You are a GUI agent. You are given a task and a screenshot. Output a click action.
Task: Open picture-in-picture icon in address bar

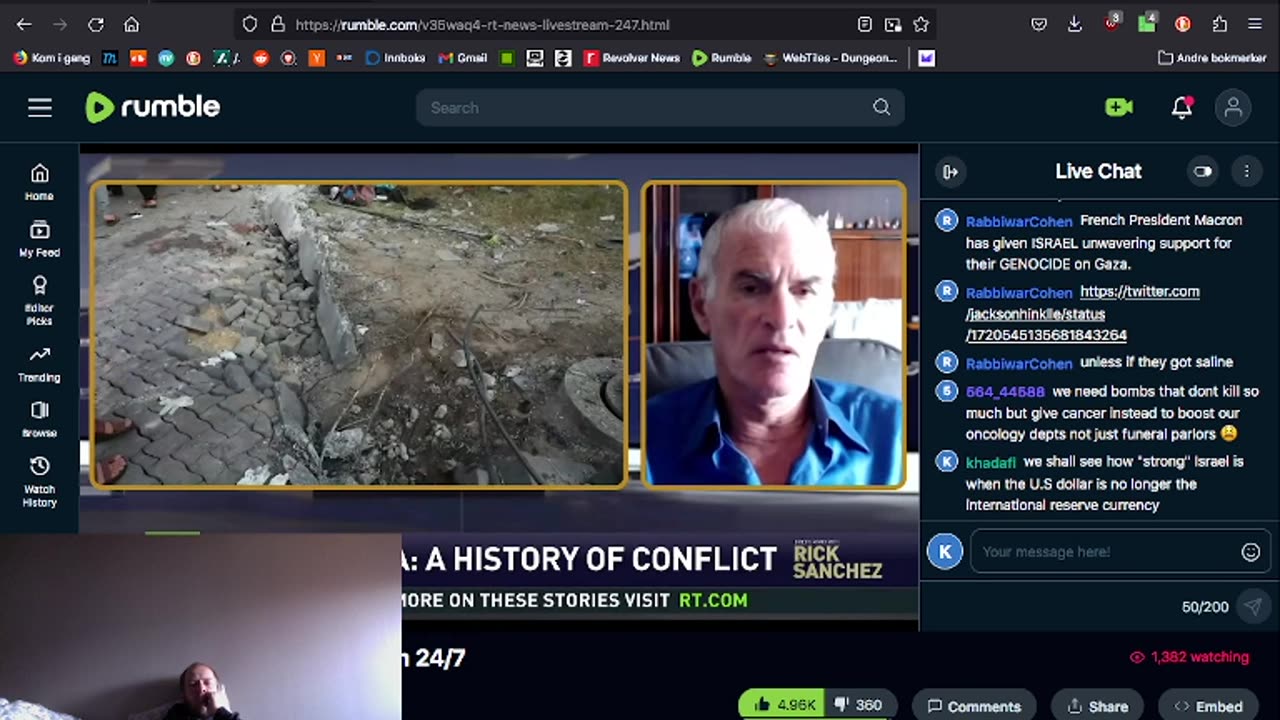[x=893, y=24]
